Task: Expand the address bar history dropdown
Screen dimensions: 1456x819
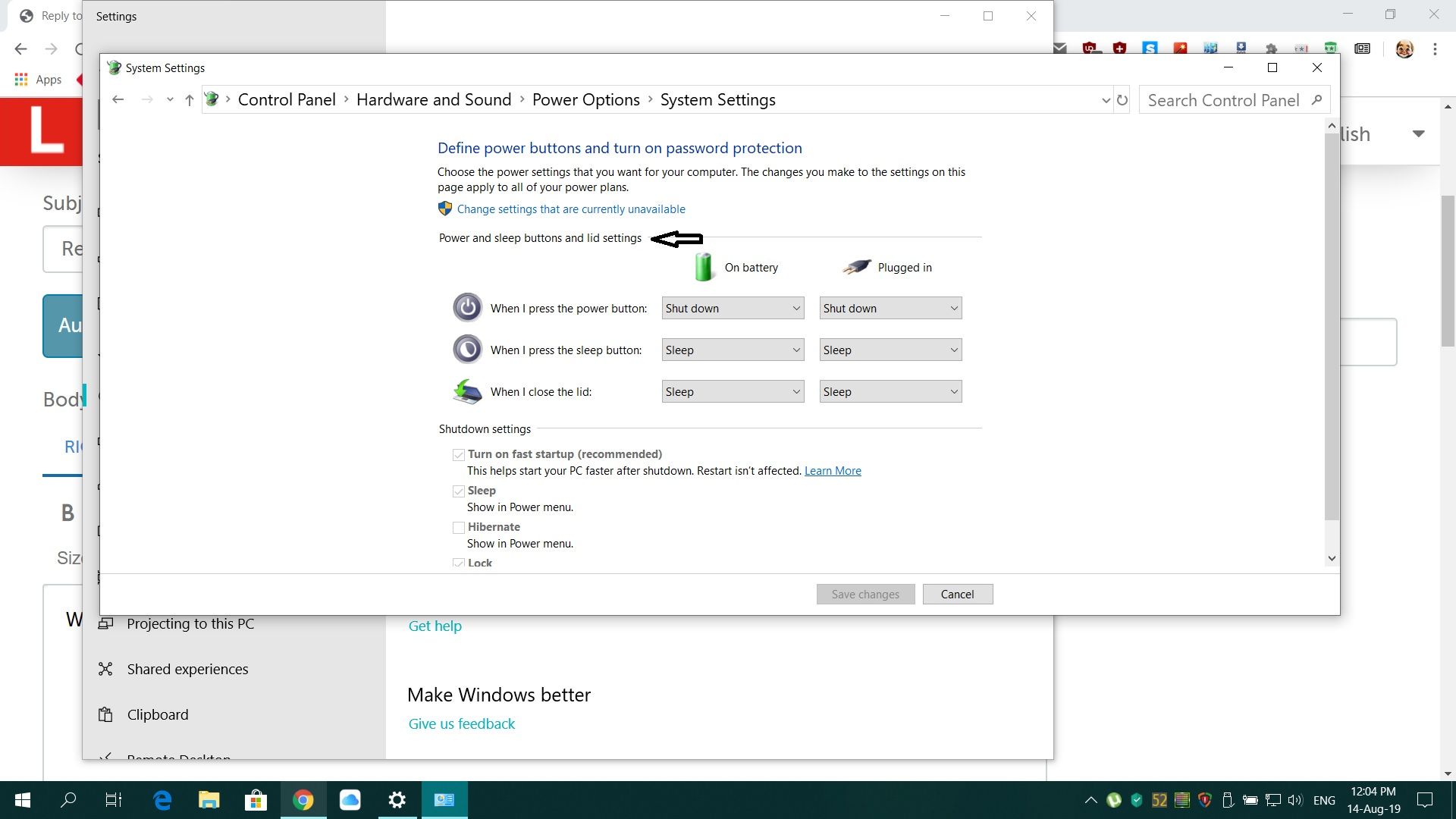Action: pos(1105,99)
